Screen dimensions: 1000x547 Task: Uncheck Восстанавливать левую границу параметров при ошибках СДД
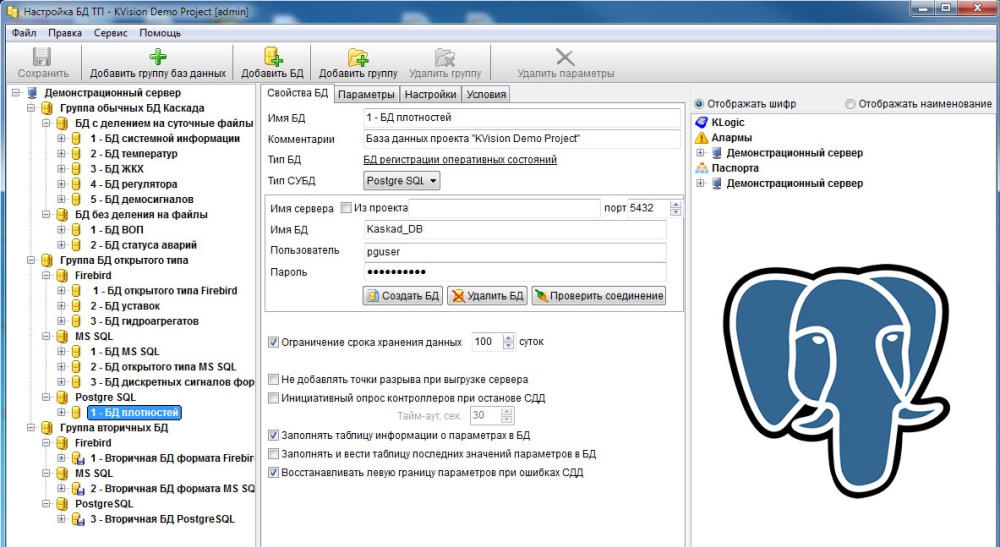273,473
